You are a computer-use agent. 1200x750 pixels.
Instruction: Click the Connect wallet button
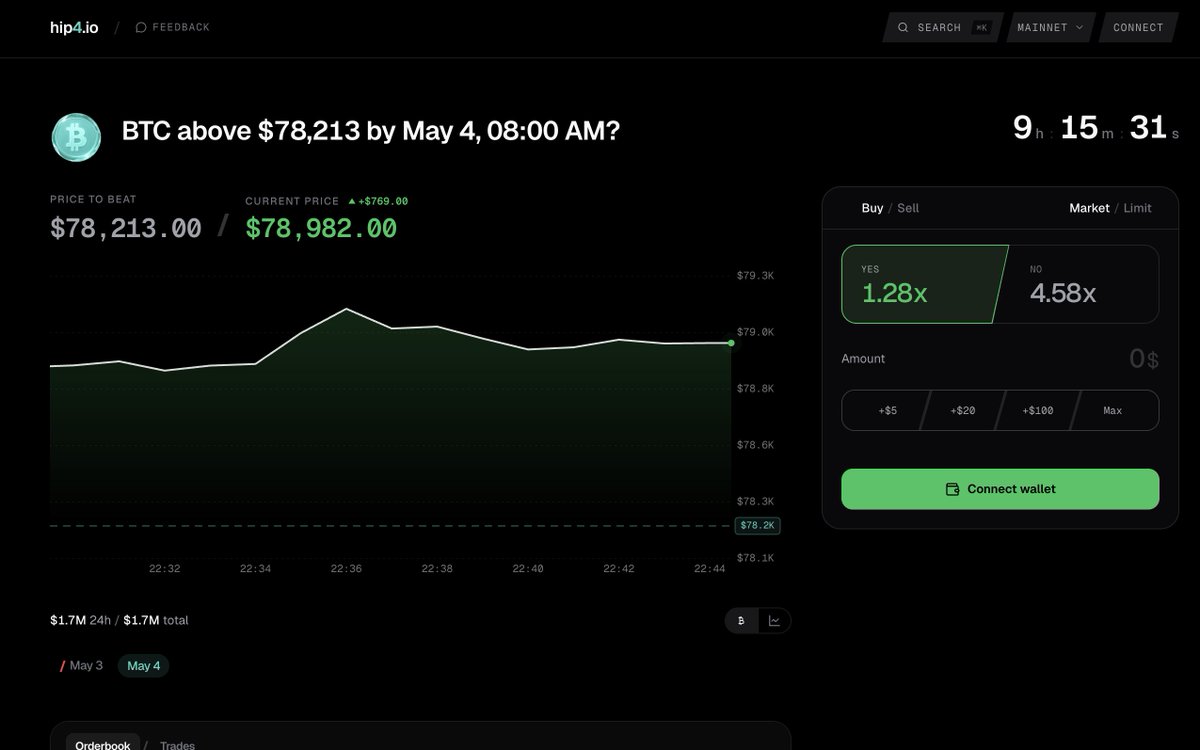1000,489
